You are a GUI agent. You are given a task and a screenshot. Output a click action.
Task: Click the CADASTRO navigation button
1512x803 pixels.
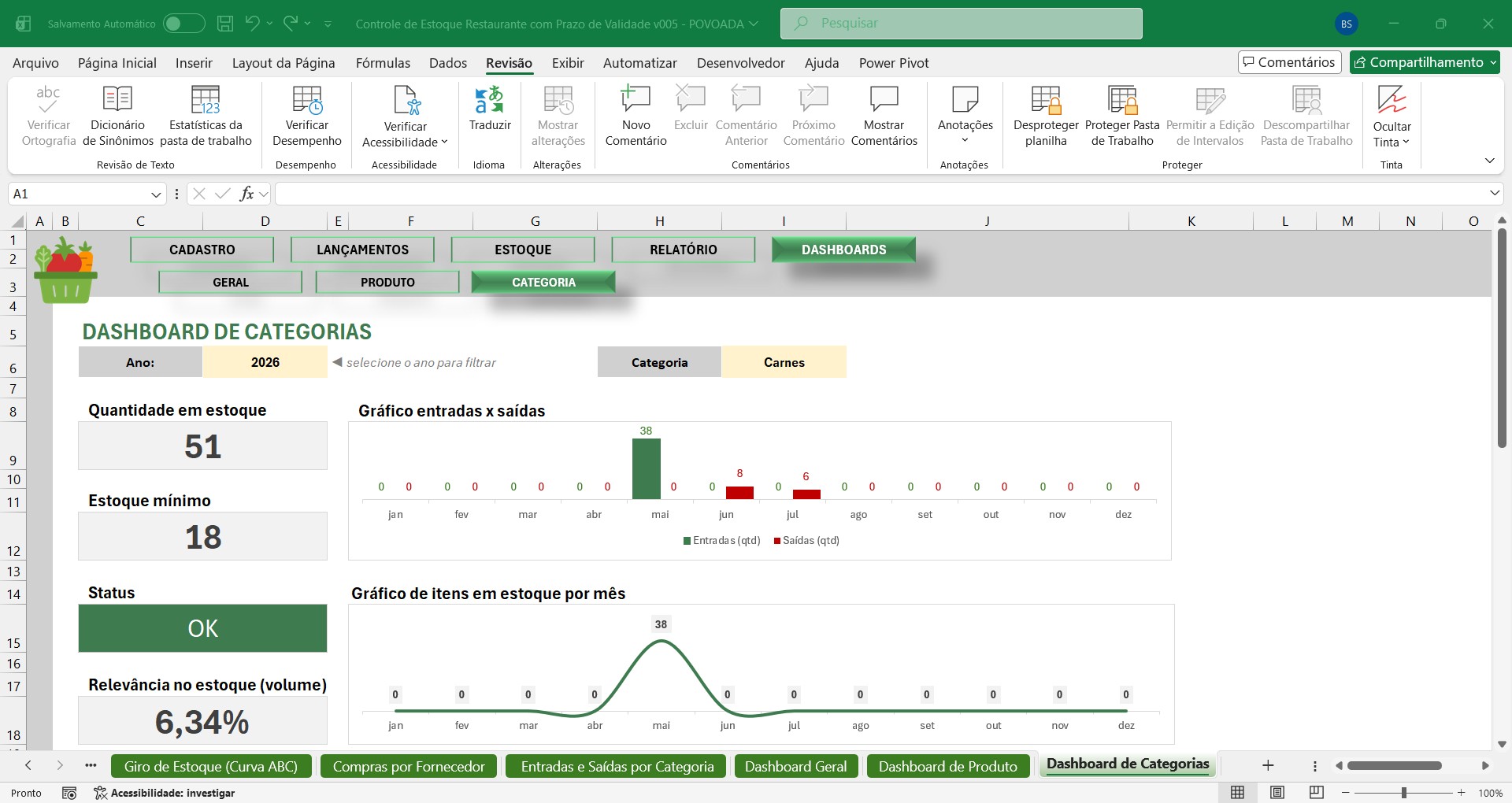point(202,250)
